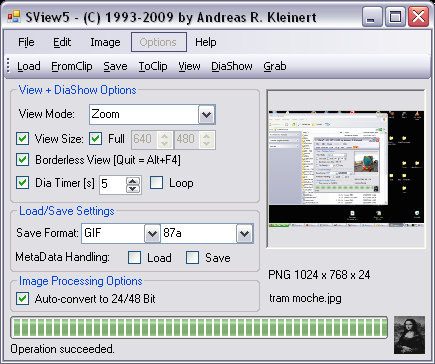435x364 pixels.
Task: Decrease the Dia Timer value with down arrow
Action: (x=133, y=189)
